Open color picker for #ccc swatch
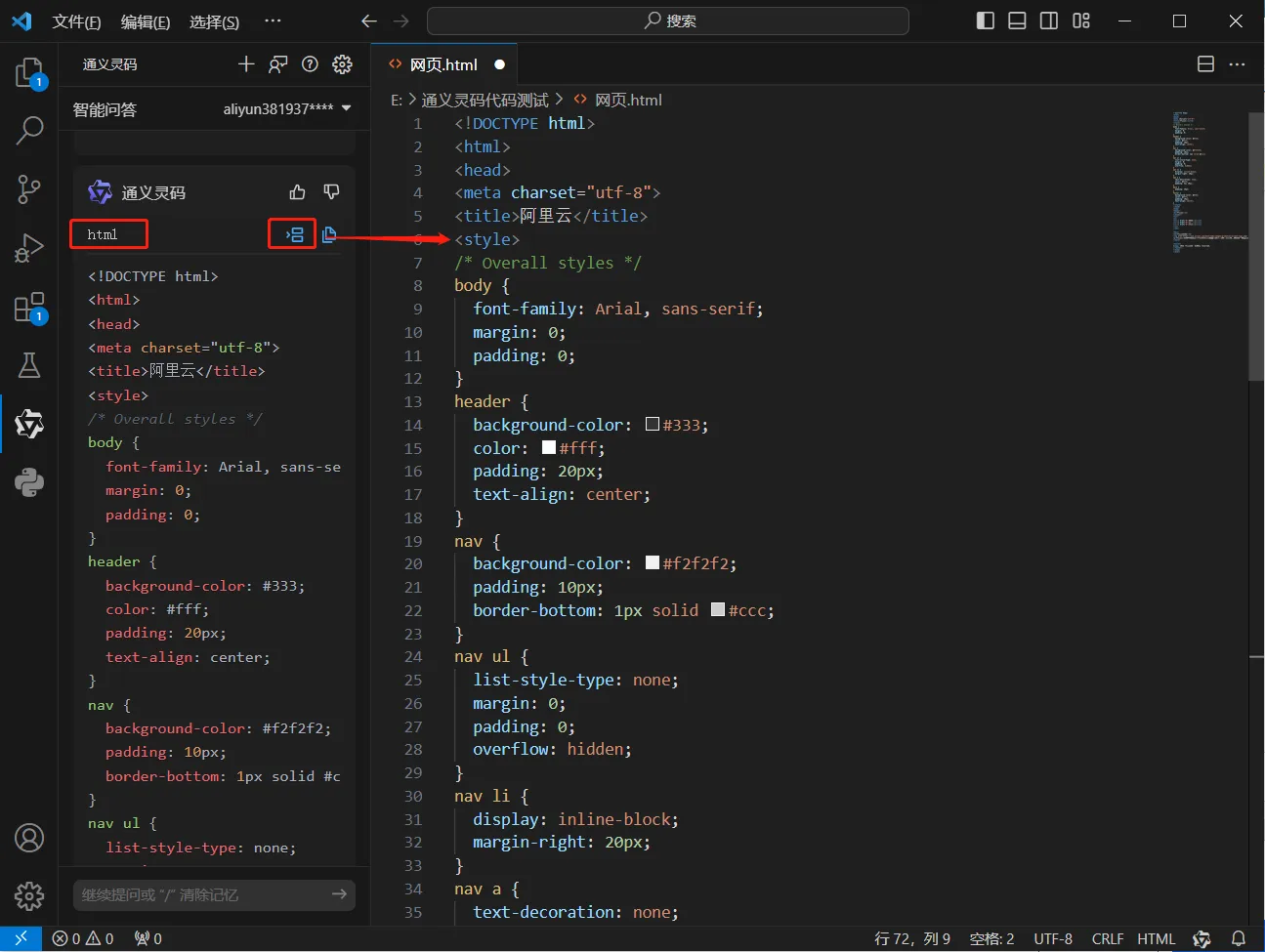1265x952 pixels. tap(718, 609)
